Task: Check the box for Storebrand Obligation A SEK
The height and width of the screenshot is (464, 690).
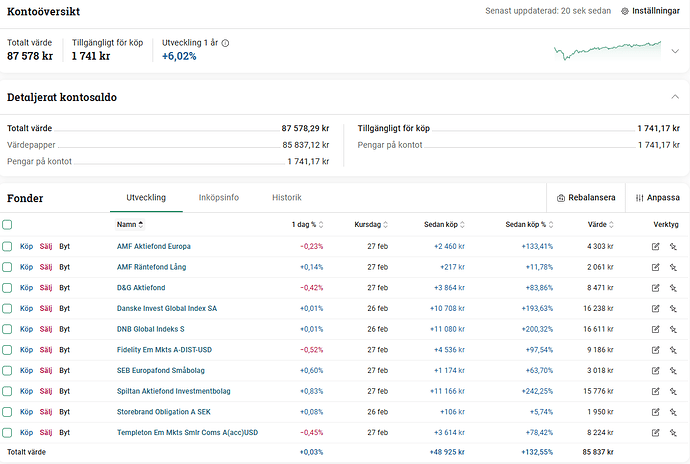Action: coord(7,412)
